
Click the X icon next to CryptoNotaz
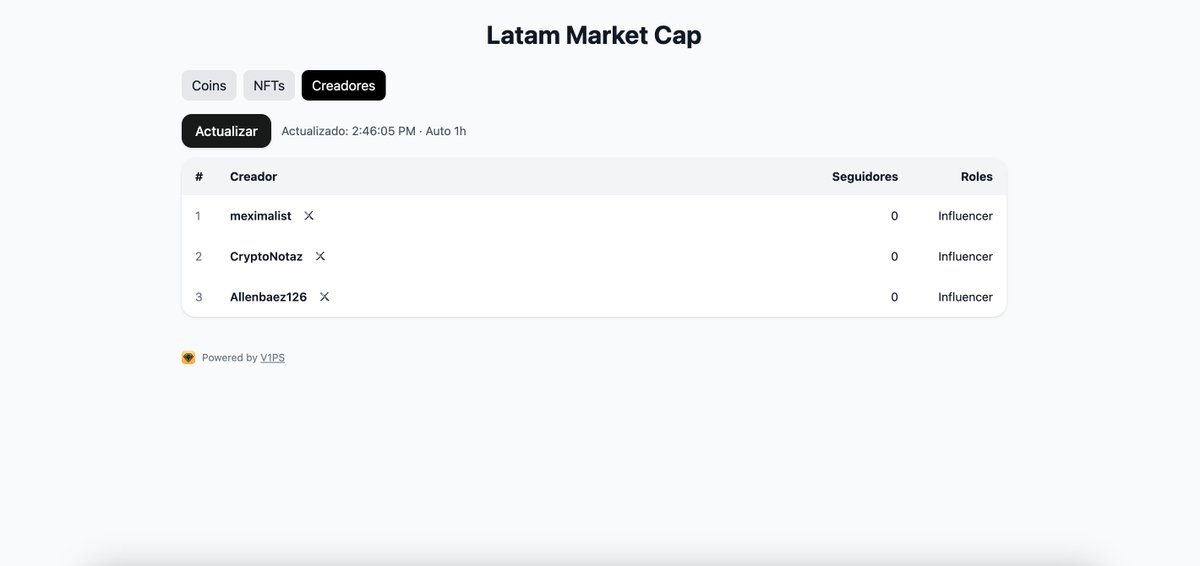(x=320, y=256)
